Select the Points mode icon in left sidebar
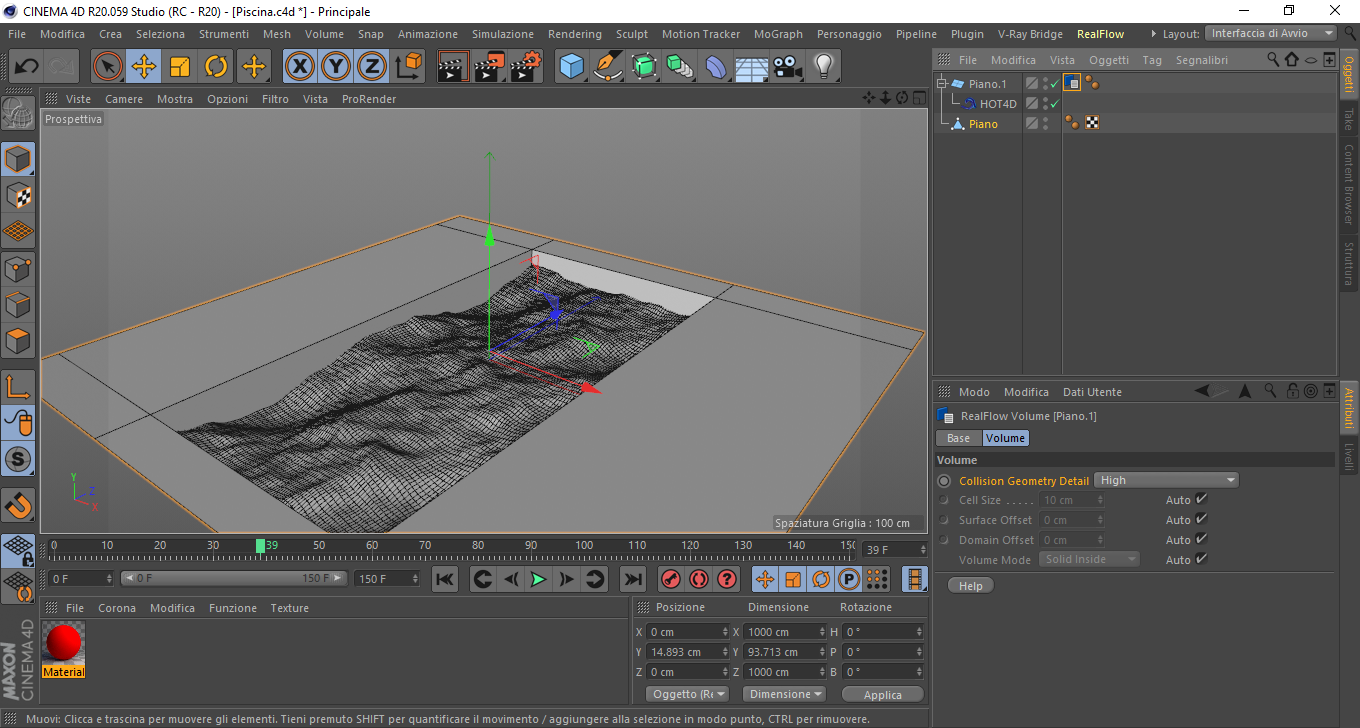This screenshot has height=728, width=1360. click(18, 268)
